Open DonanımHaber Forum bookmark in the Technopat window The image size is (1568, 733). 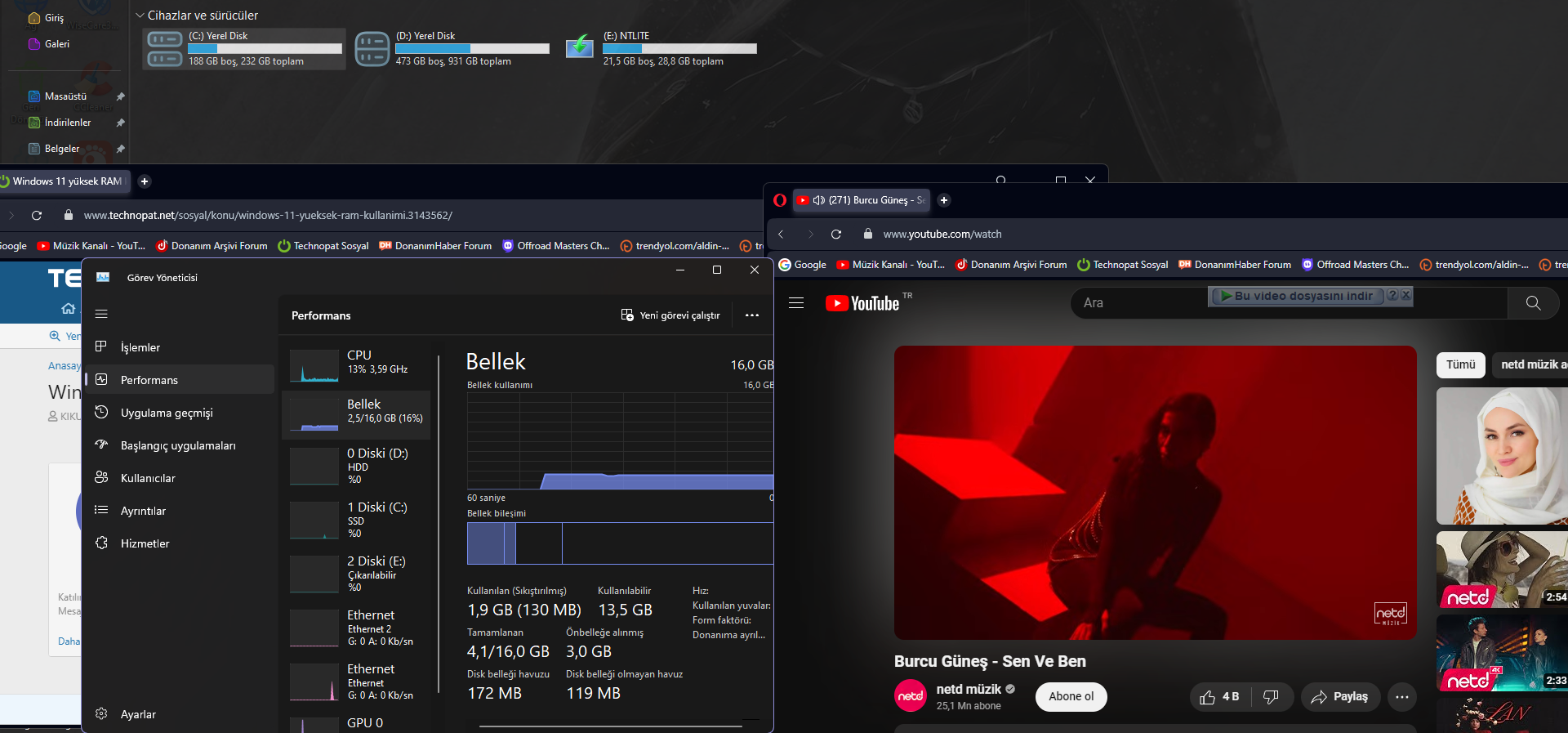(x=435, y=246)
